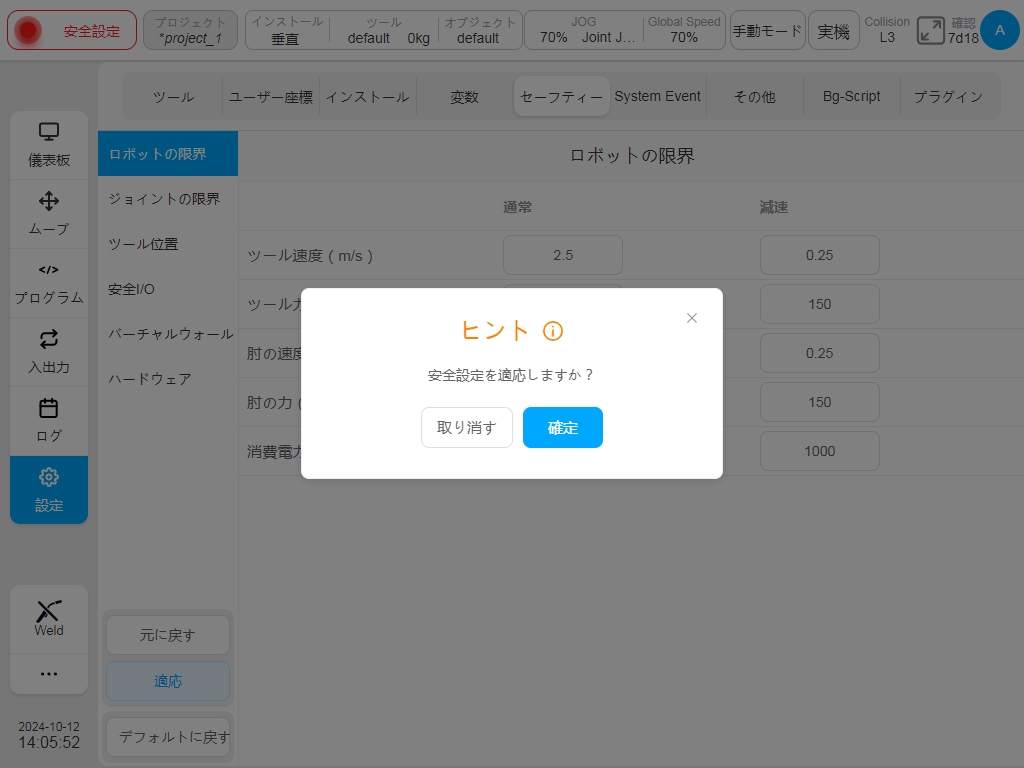
Task: Click the 通常 column header
Action: click(x=517, y=207)
